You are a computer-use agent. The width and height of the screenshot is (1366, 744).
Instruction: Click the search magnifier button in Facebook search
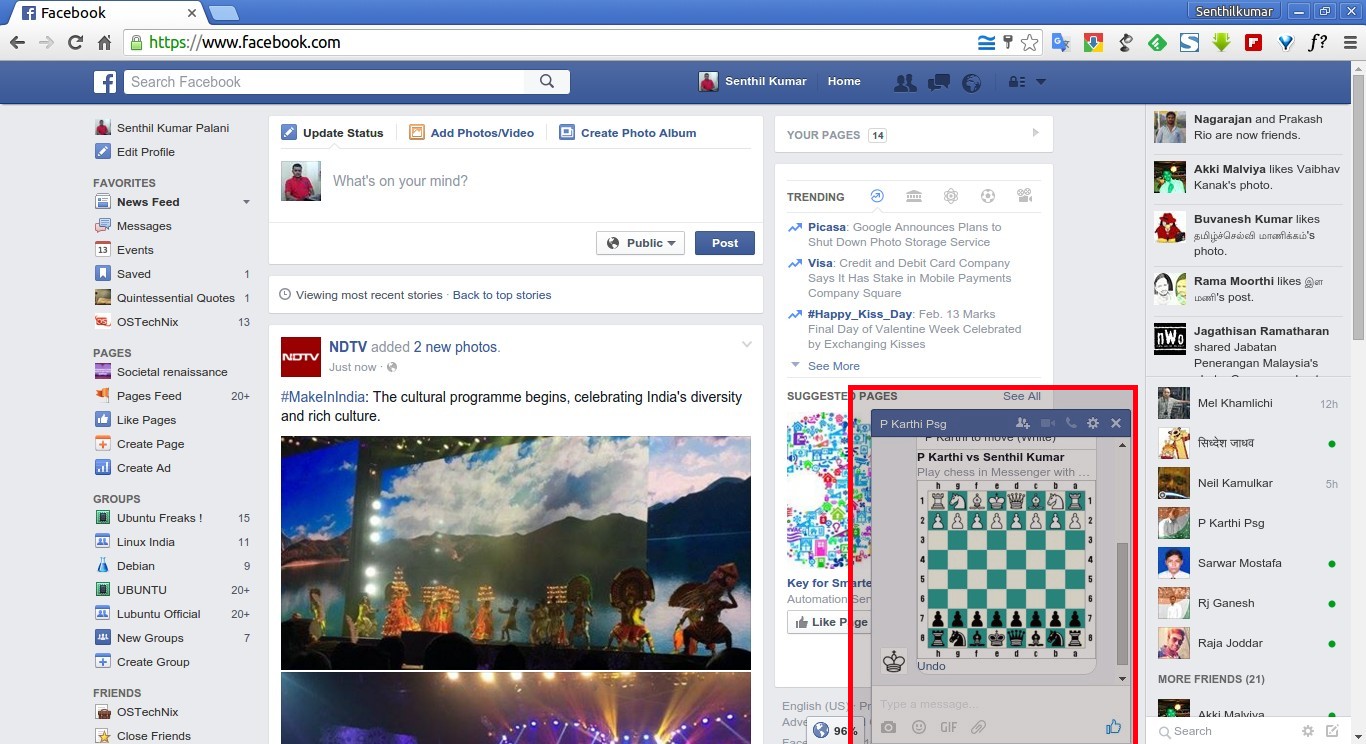pyautogui.click(x=547, y=82)
